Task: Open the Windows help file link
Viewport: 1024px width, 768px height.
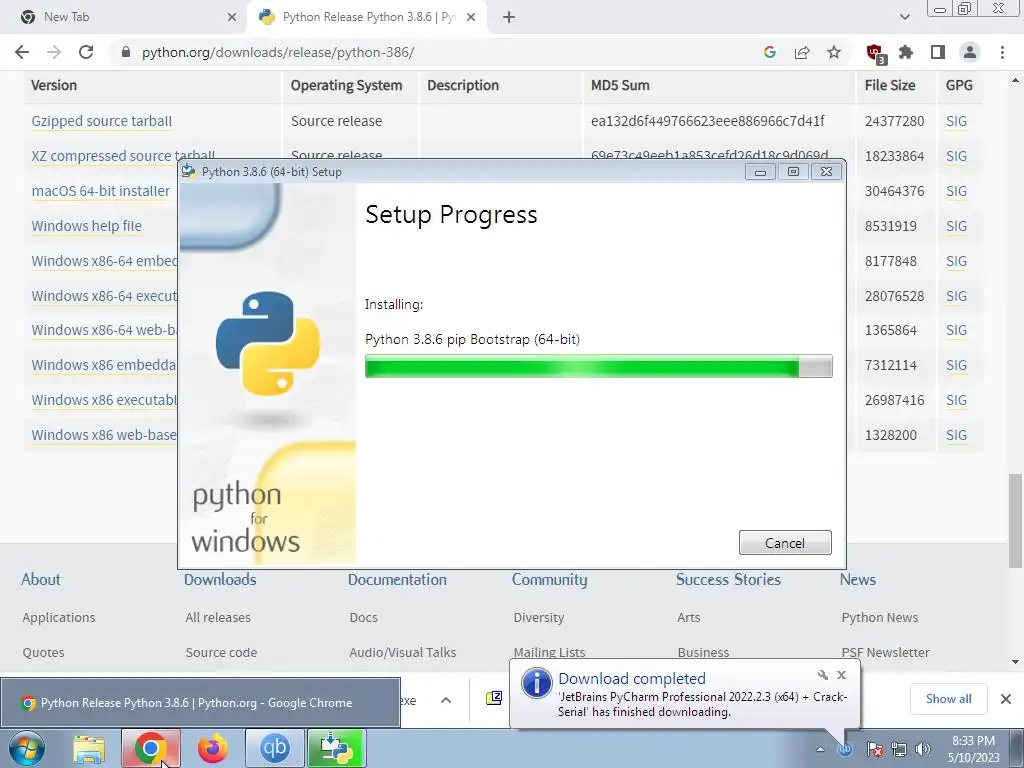Action: click(86, 226)
